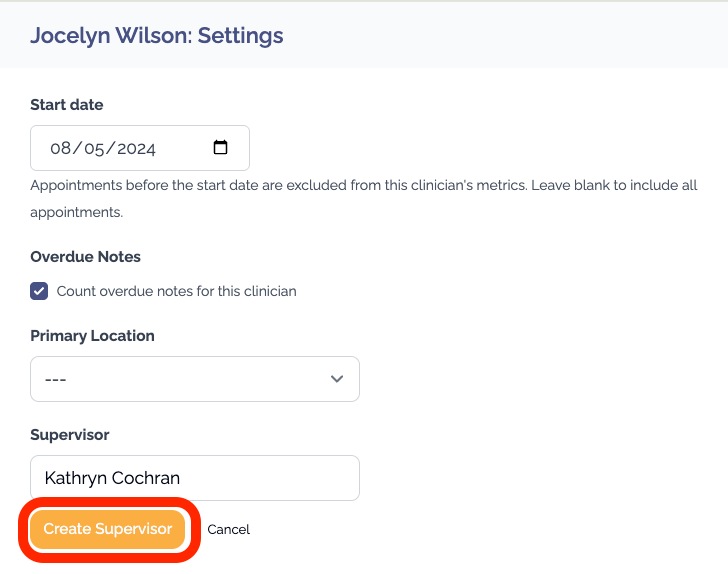Click the --- placeholder text in Primary Location
The width and height of the screenshot is (728, 574).
56,380
